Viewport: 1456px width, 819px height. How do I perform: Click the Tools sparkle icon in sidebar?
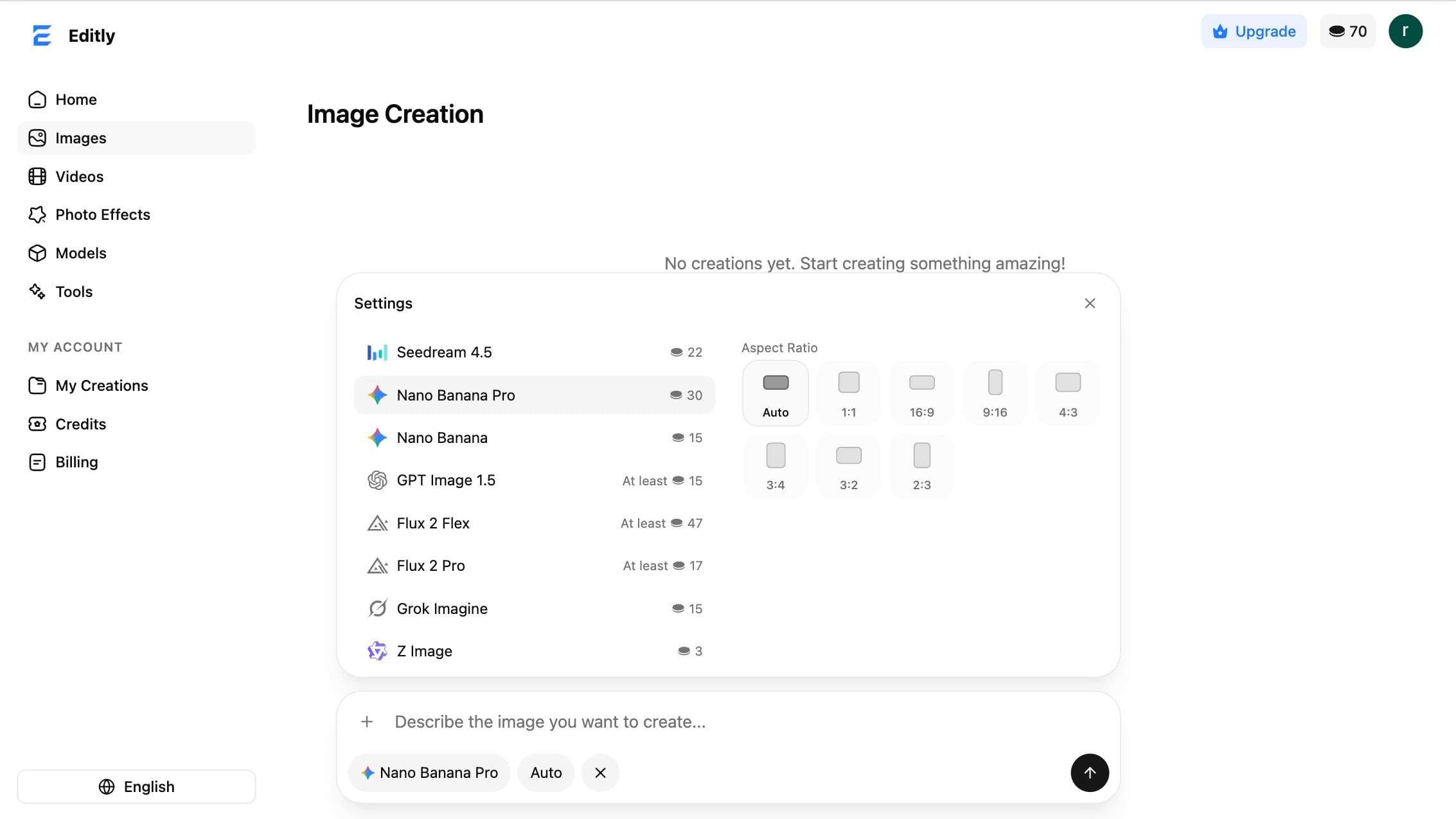pyautogui.click(x=37, y=291)
